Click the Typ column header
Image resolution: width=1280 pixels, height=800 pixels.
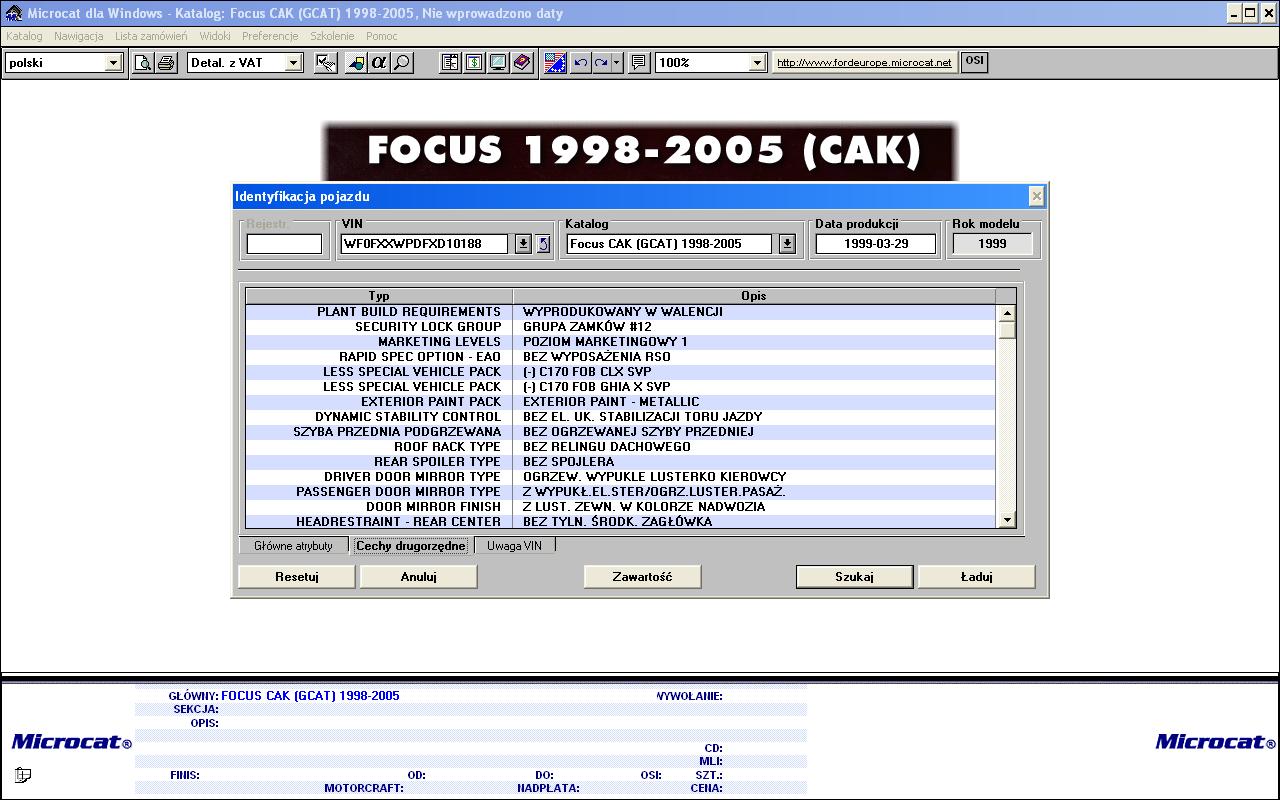[379, 296]
